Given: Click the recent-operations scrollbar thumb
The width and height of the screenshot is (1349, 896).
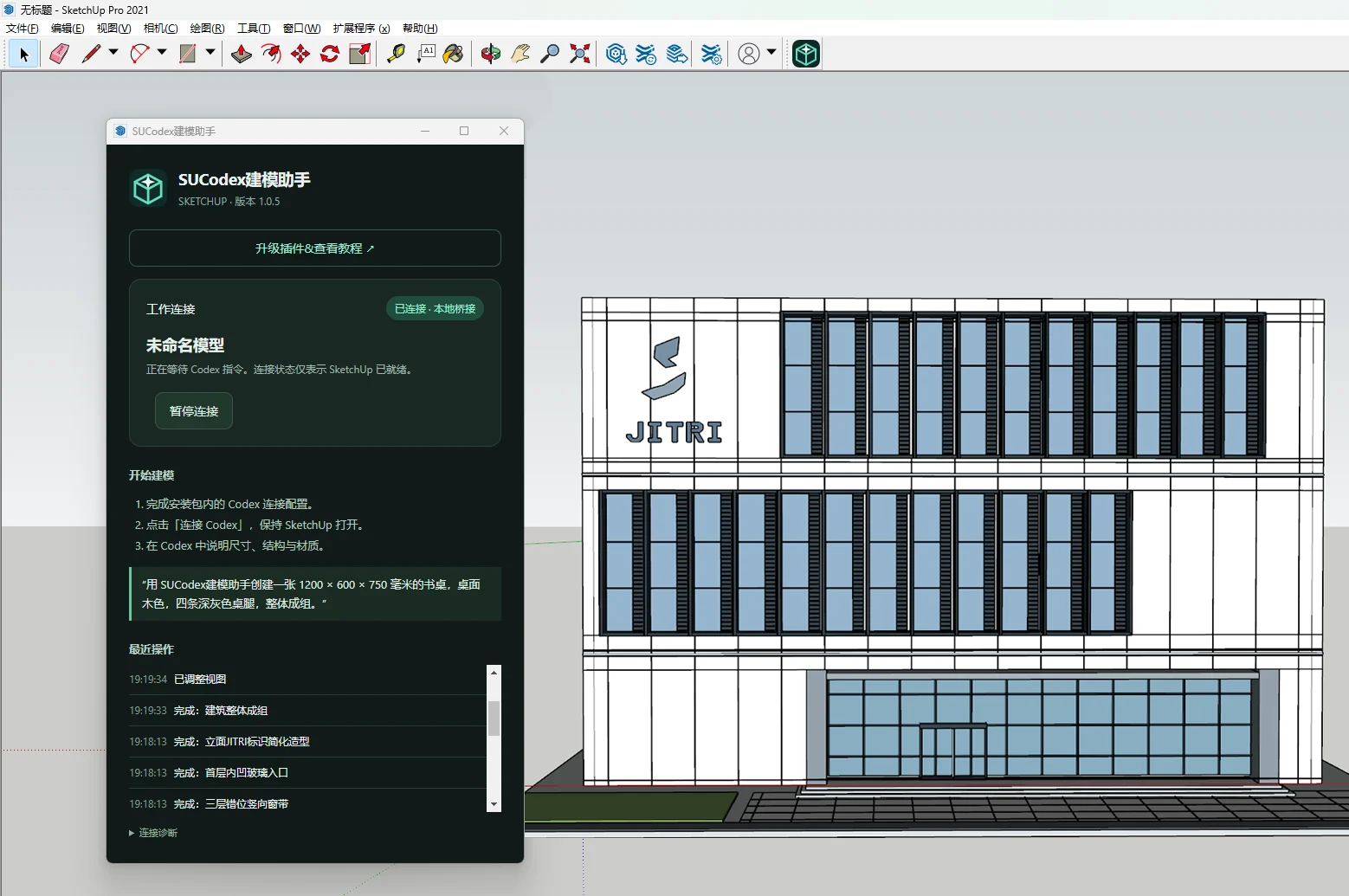Looking at the screenshot, I should pos(494,718).
